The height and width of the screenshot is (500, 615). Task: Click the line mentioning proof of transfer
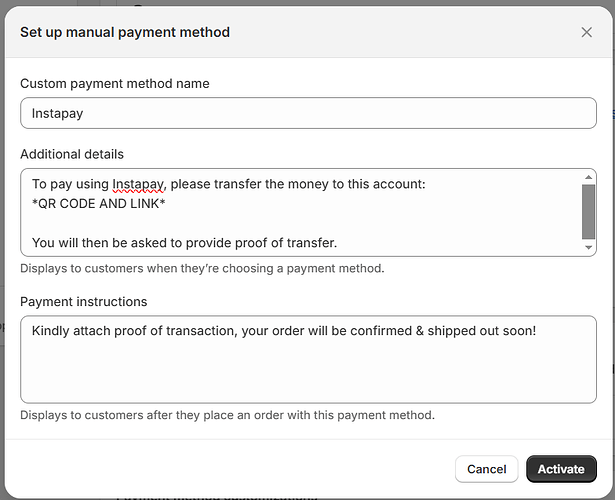point(184,242)
